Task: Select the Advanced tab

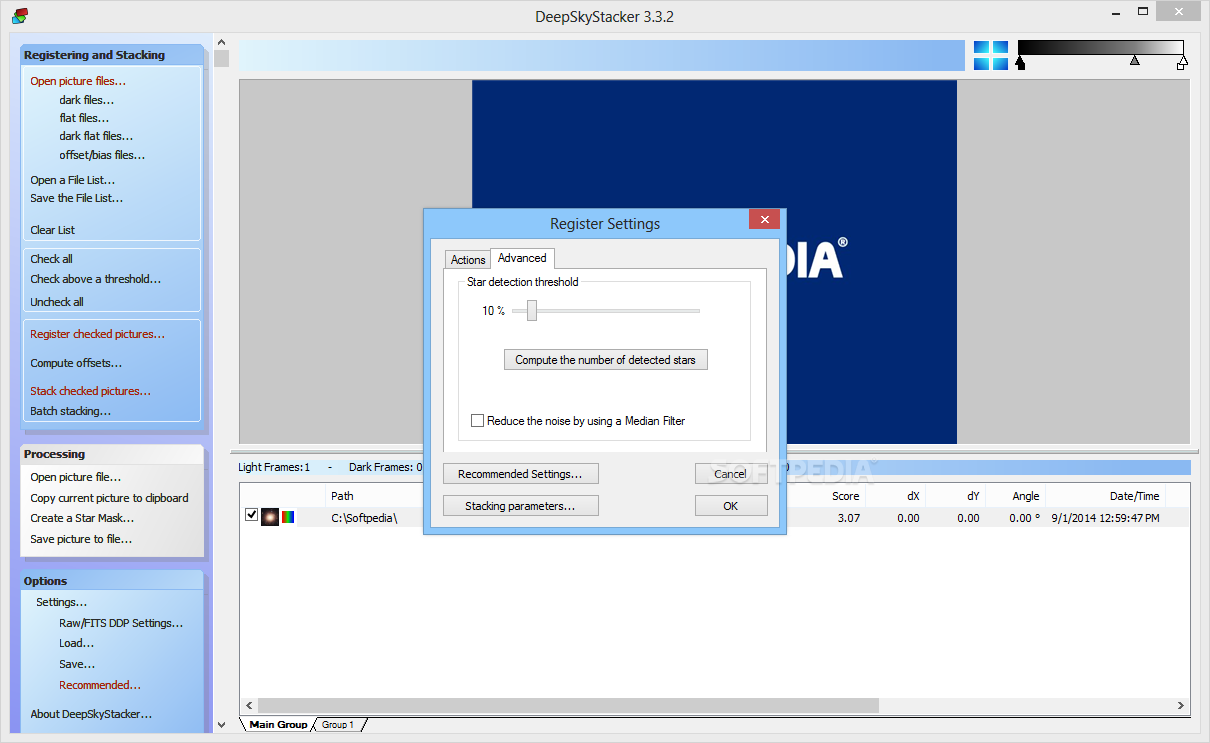Action: coord(522,258)
